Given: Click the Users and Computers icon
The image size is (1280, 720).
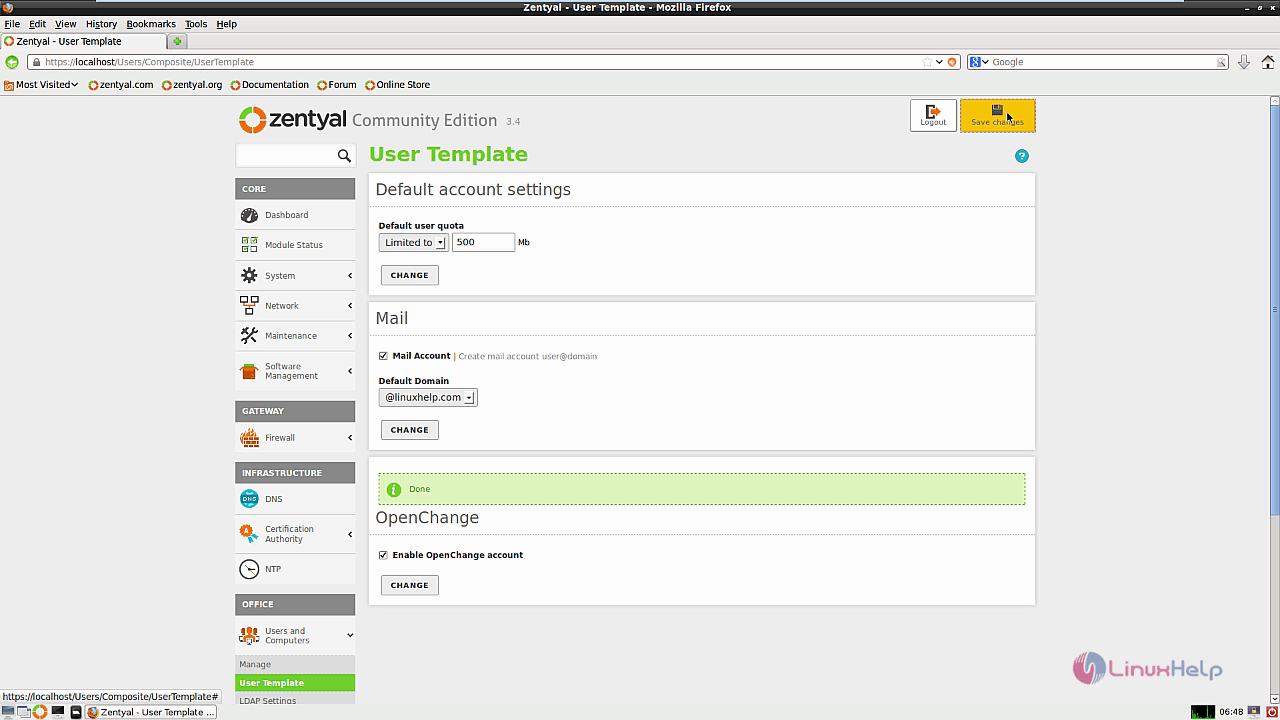Looking at the screenshot, I should (x=249, y=635).
